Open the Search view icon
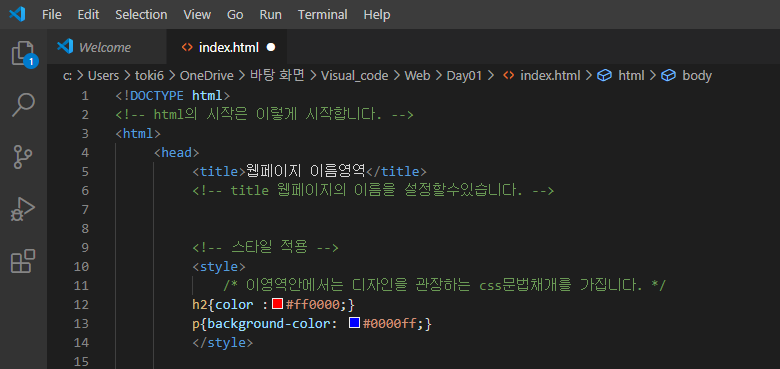Image resolution: width=780 pixels, height=369 pixels. click(23, 105)
